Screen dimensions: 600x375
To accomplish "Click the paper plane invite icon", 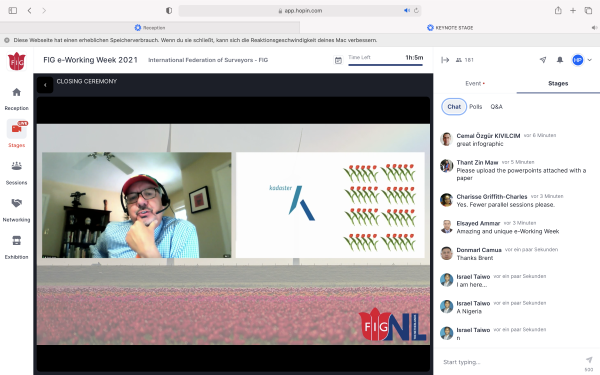I will click(543, 60).
